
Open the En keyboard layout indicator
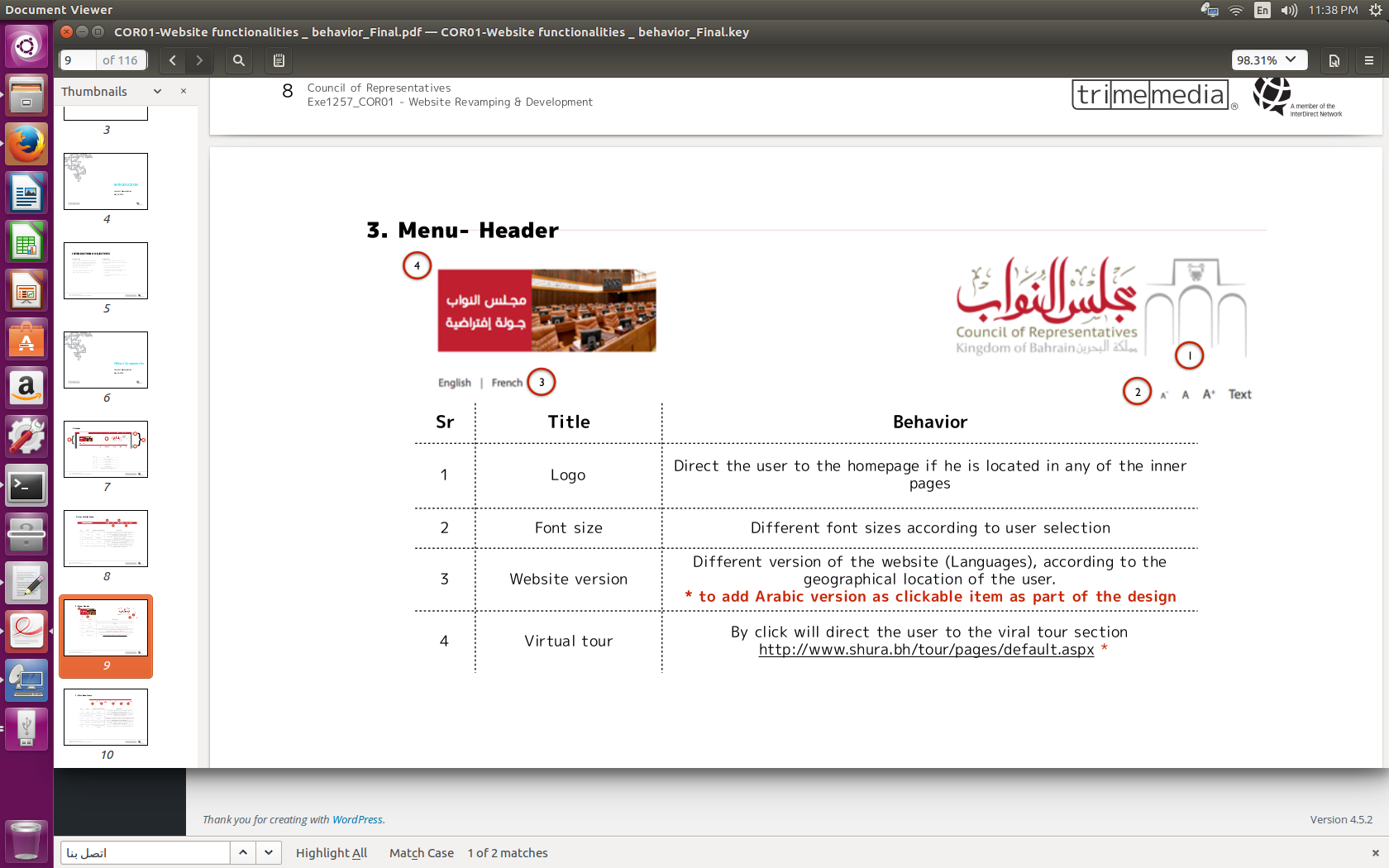coord(1263,10)
